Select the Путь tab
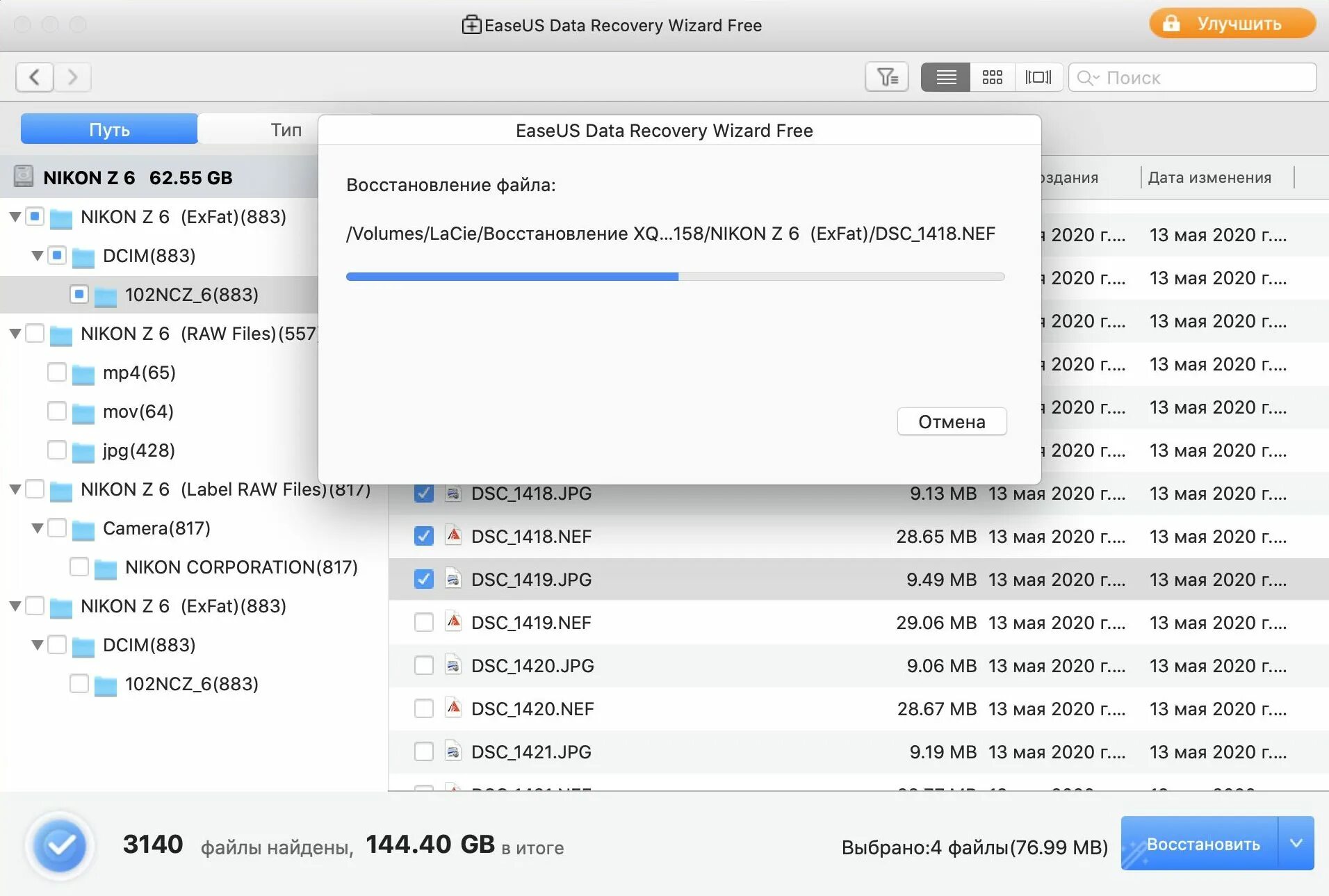 point(109,129)
